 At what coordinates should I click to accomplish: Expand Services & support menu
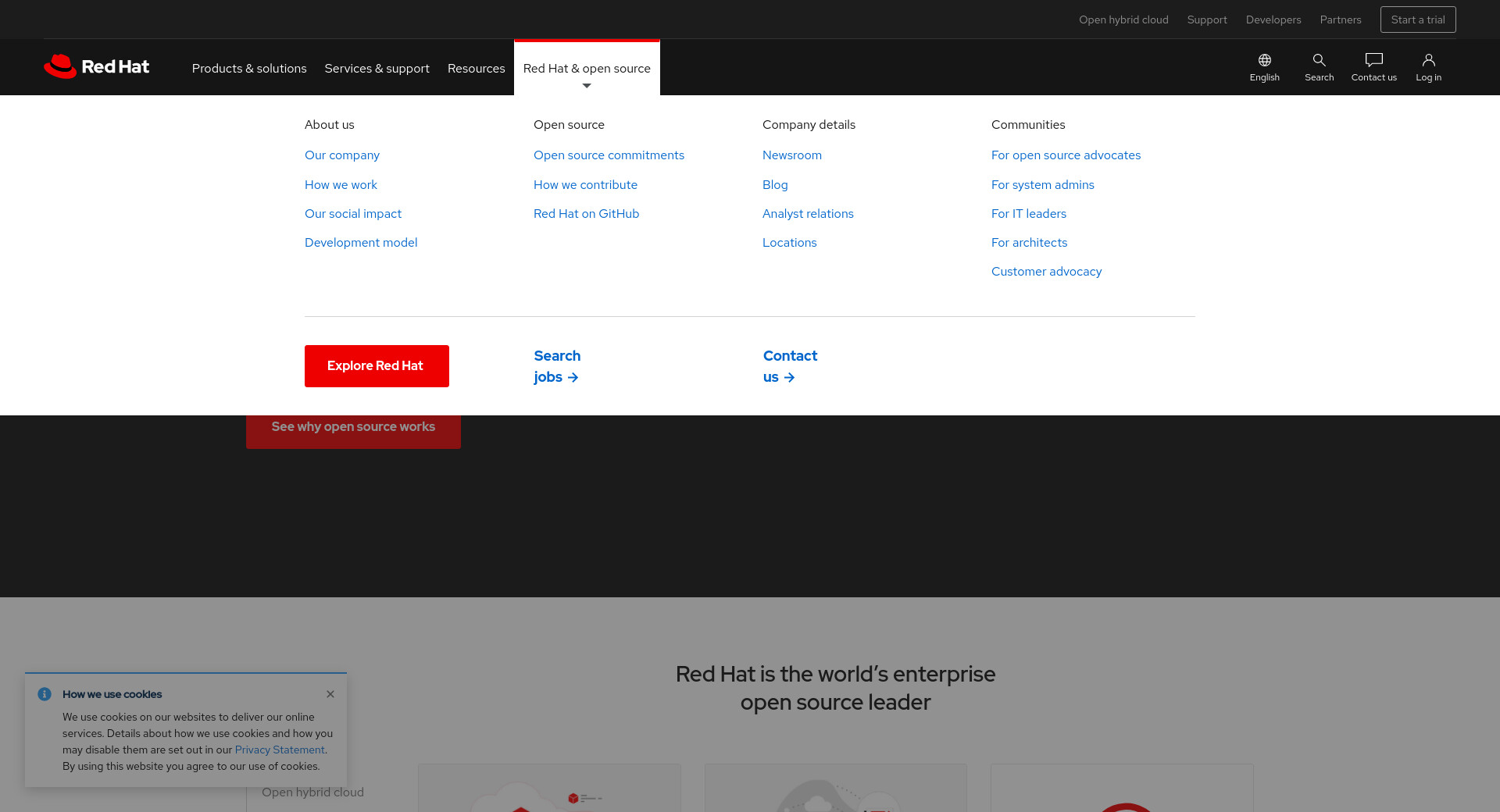377,69
